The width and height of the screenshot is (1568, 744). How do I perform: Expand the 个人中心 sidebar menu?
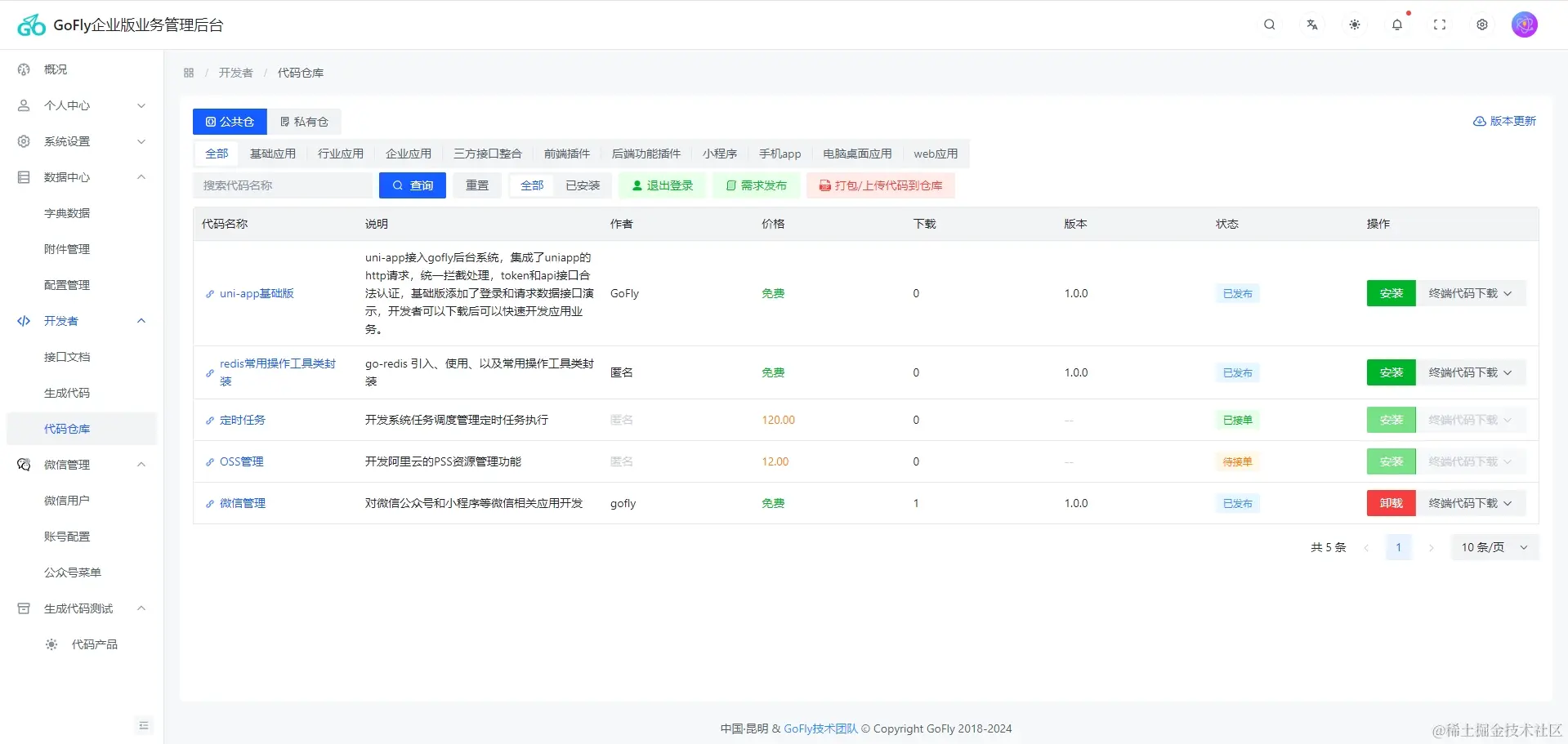point(82,105)
